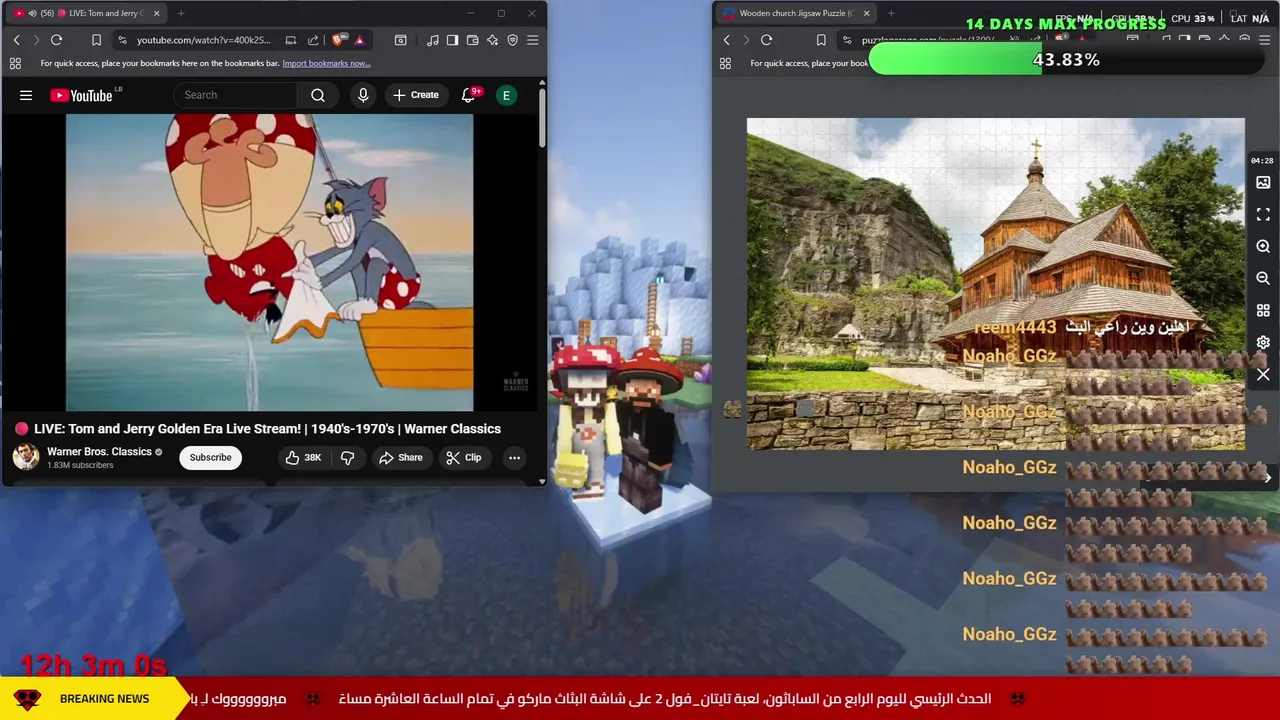The width and height of the screenshot is (1280, 720).
Task: Click the youtube.com address bar URL
Action: coord(203,40)
